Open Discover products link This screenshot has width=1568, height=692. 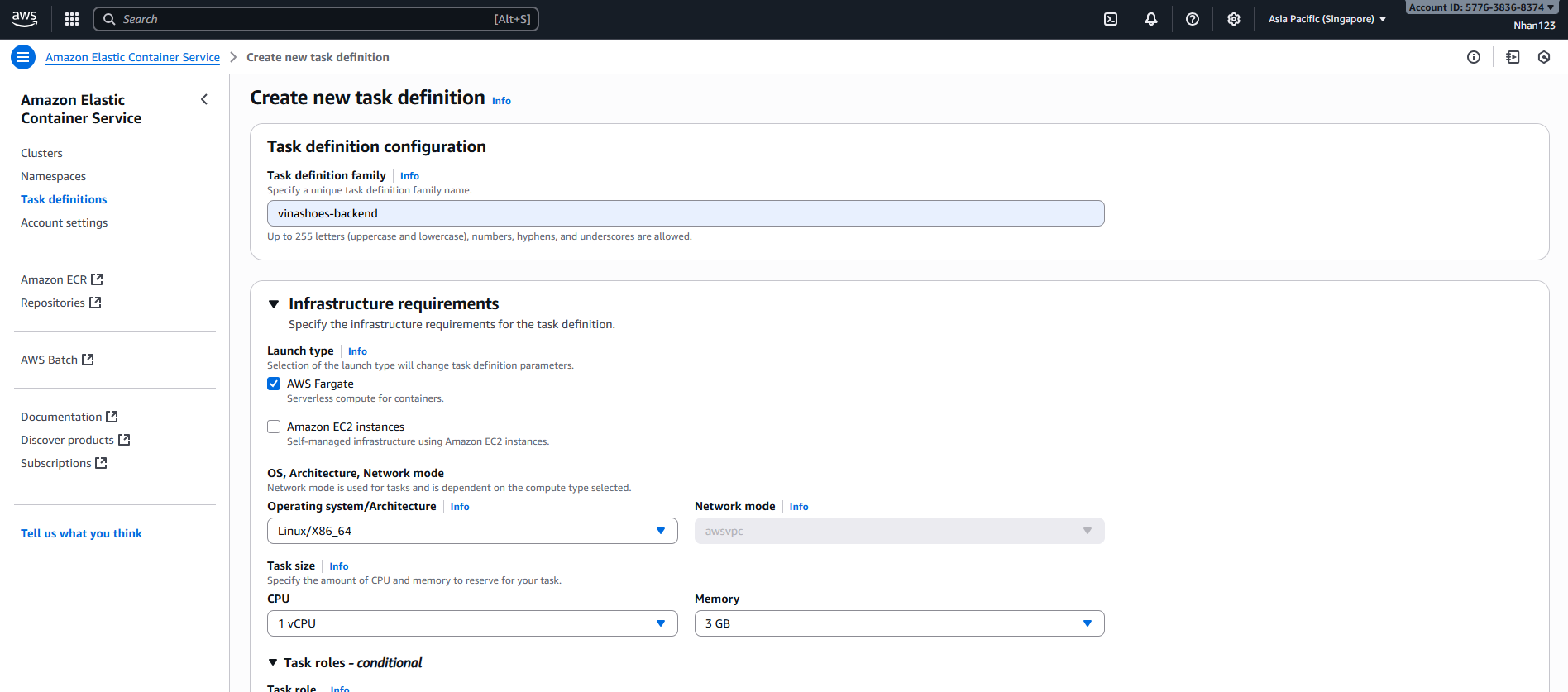(67, 440)
